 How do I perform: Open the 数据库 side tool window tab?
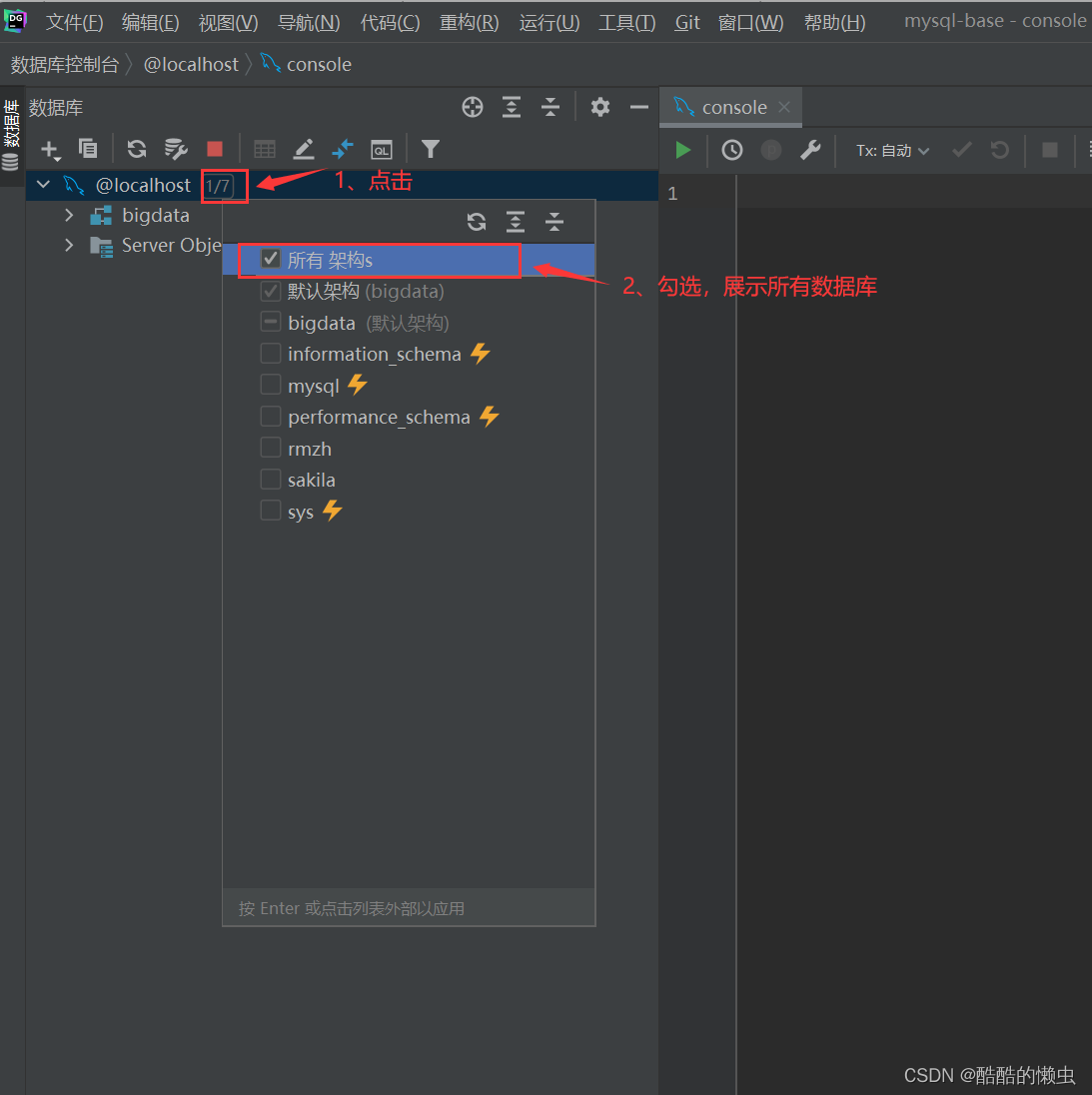click(11, 136)
